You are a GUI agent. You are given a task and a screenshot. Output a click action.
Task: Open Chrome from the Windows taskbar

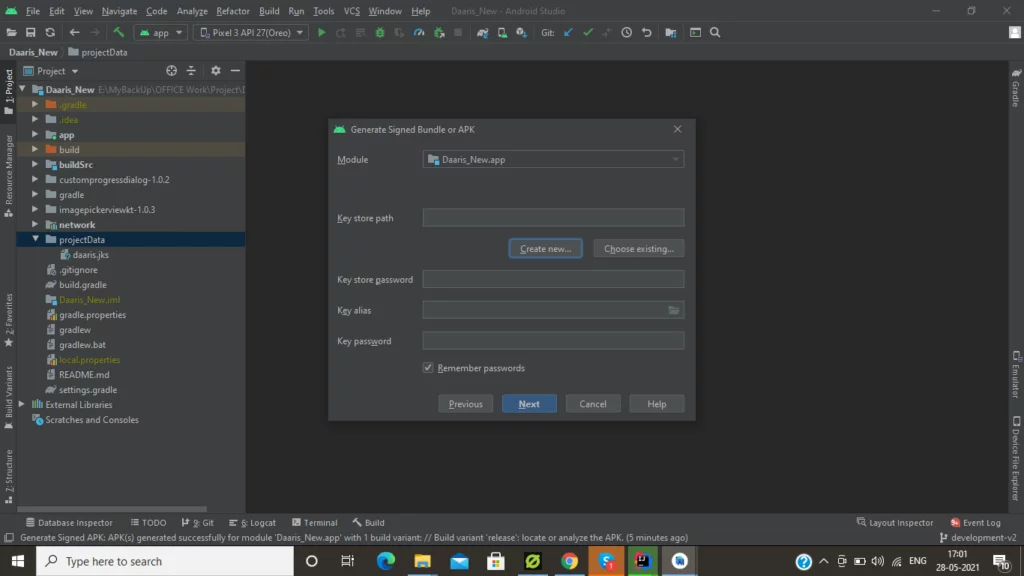point(569,561)
